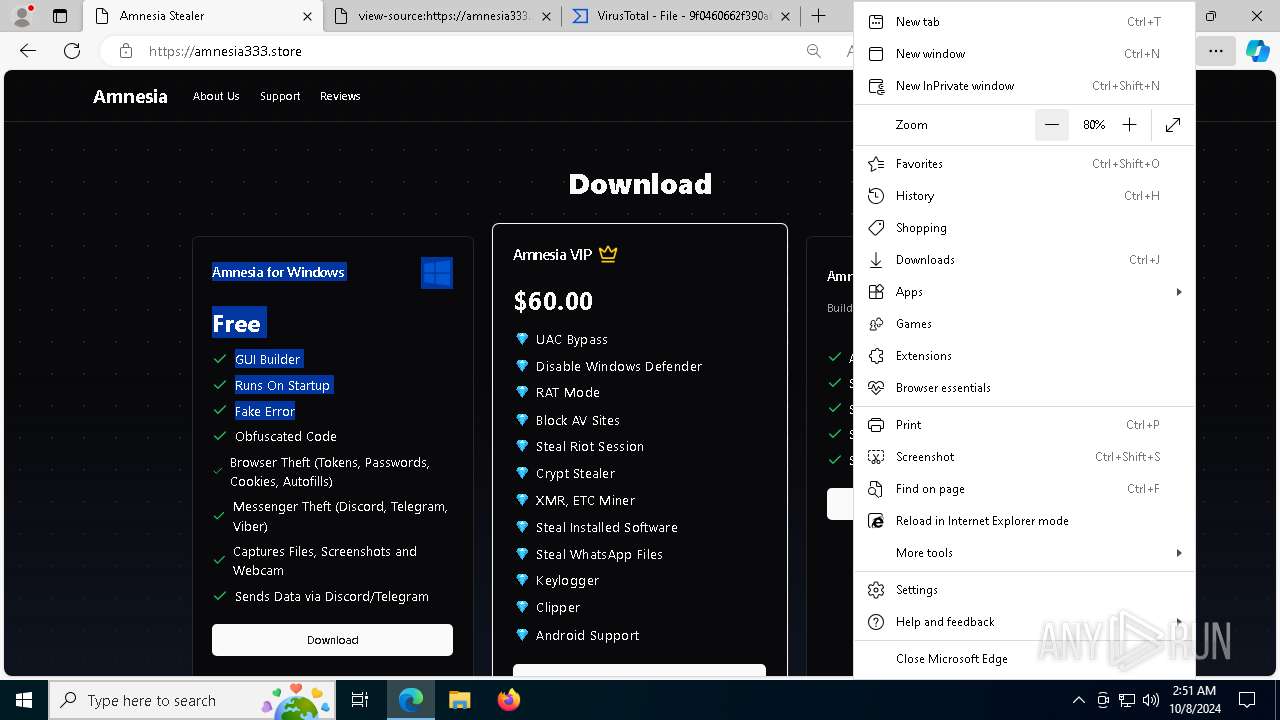Close the VirusTotal tab
The height and width of the screenshot is (720, 1280).
point(785,16)
